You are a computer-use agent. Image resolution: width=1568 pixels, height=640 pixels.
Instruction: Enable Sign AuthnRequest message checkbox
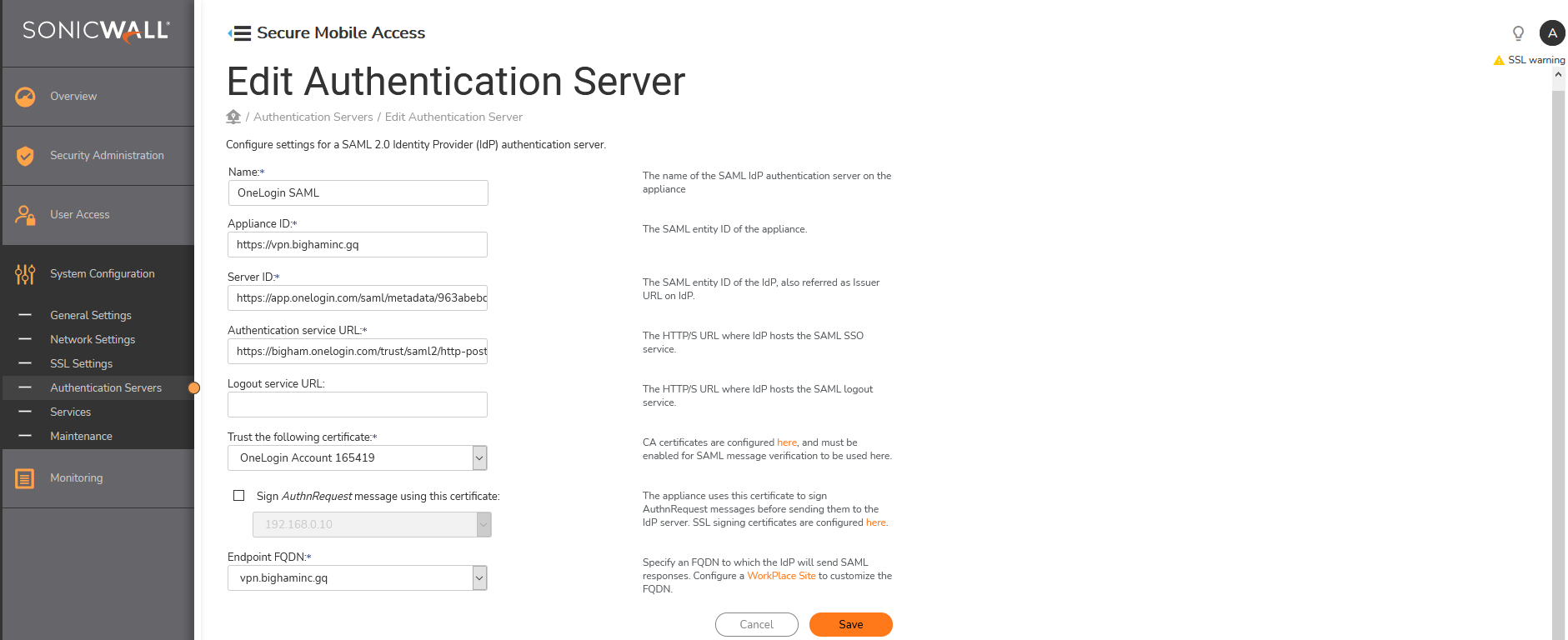(x=239, y=496)
